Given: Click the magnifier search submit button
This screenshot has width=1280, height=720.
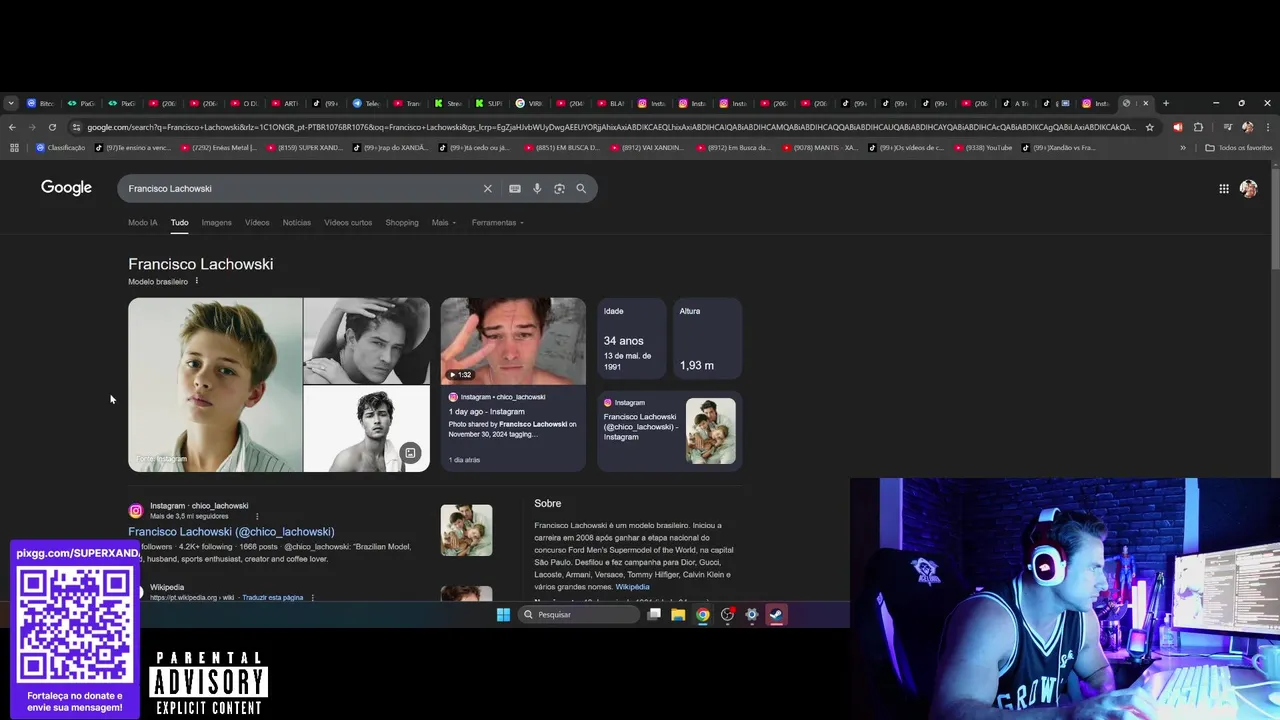Looking at the screenshot, I should [x=581, y=188].
